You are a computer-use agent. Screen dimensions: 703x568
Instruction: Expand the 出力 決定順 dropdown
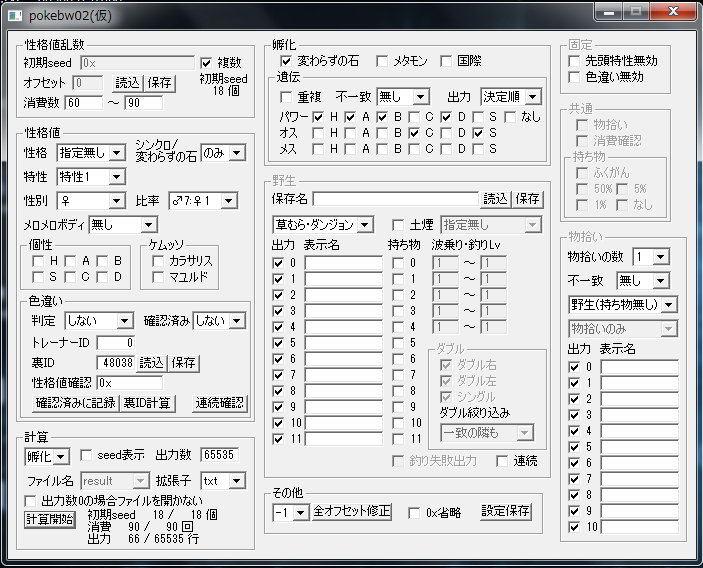511,97
